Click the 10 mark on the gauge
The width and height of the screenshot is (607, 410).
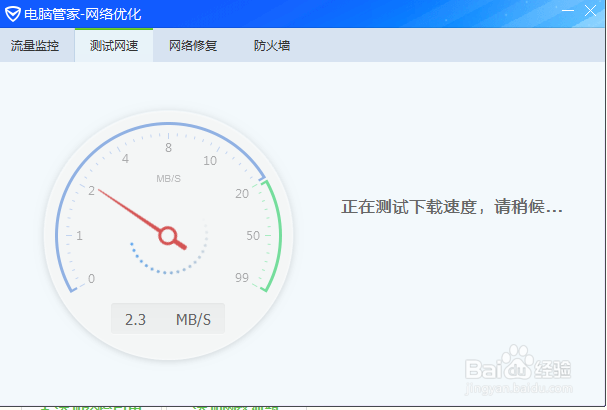(210, 161)
